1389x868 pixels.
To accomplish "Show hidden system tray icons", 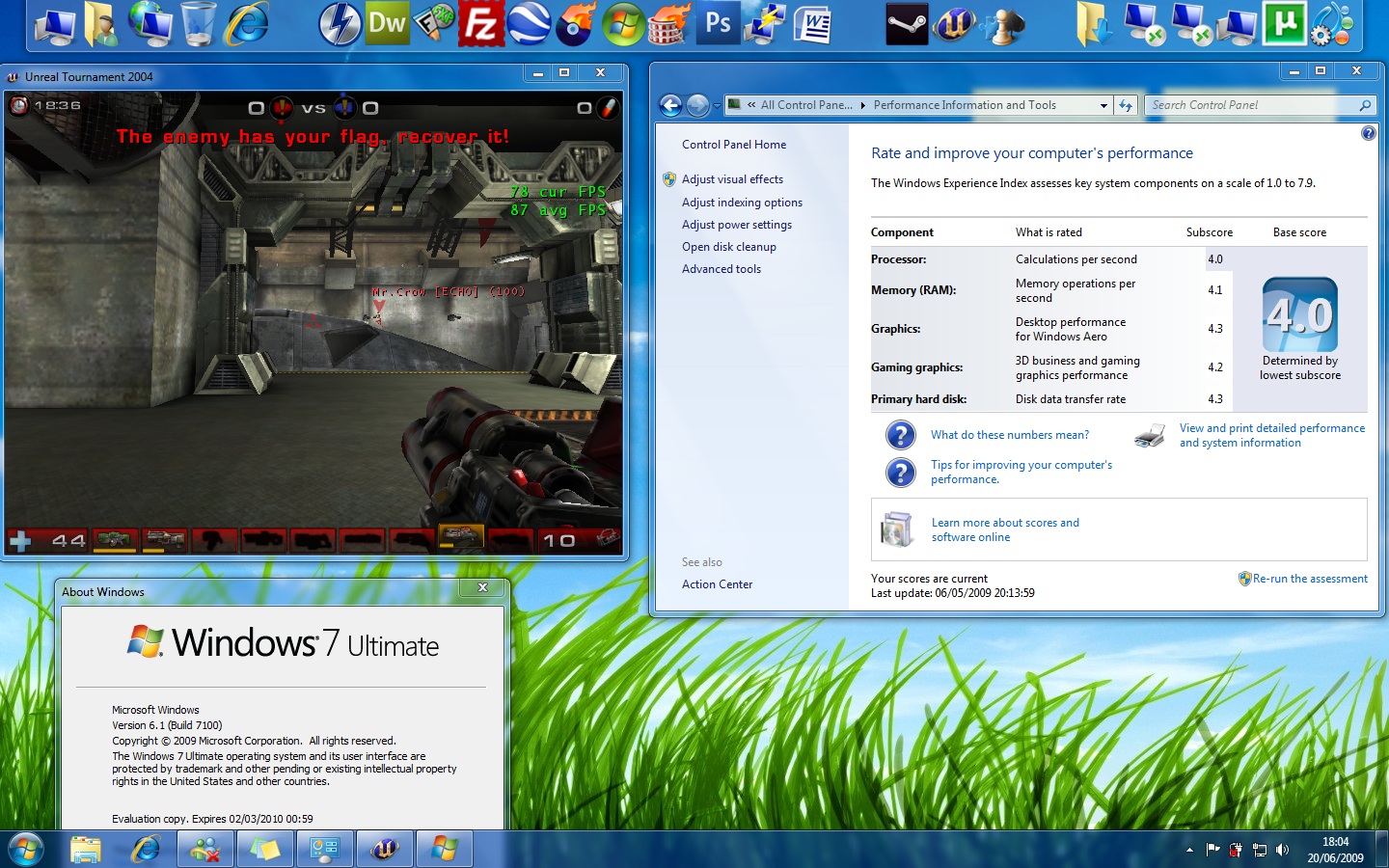I will (1189, 850).
